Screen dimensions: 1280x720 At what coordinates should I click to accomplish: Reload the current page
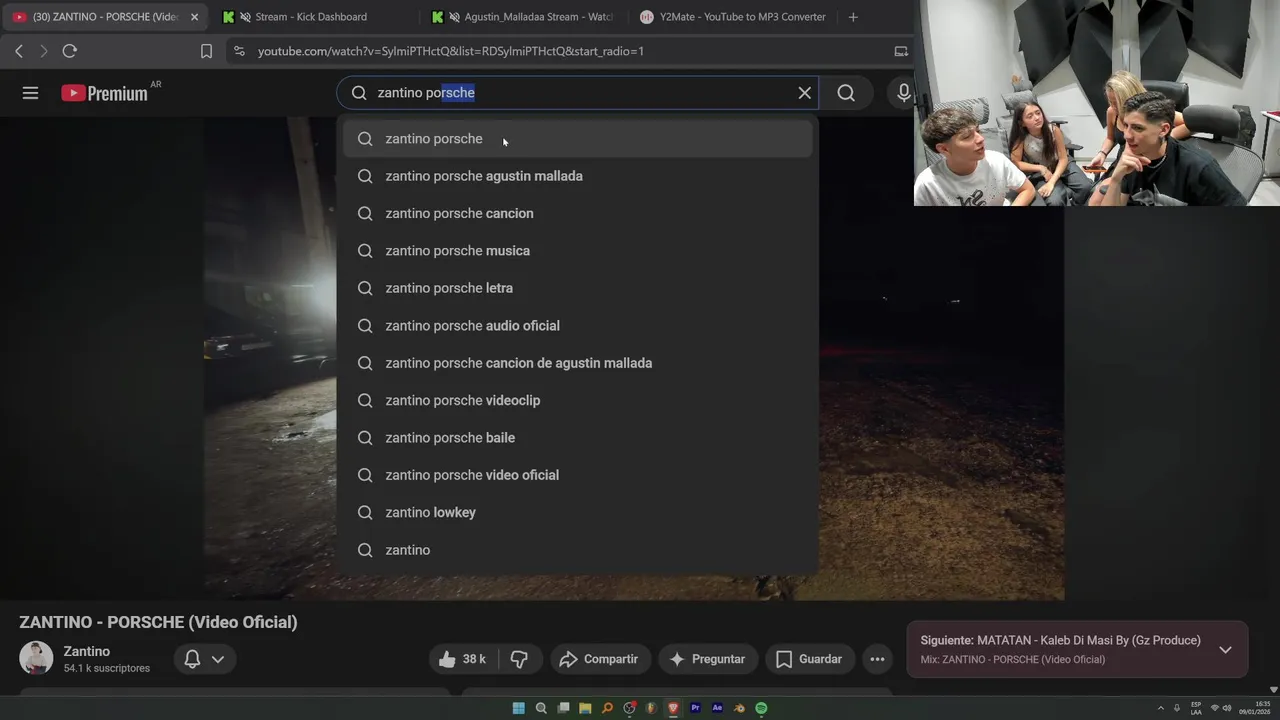(x=69, y=51)
